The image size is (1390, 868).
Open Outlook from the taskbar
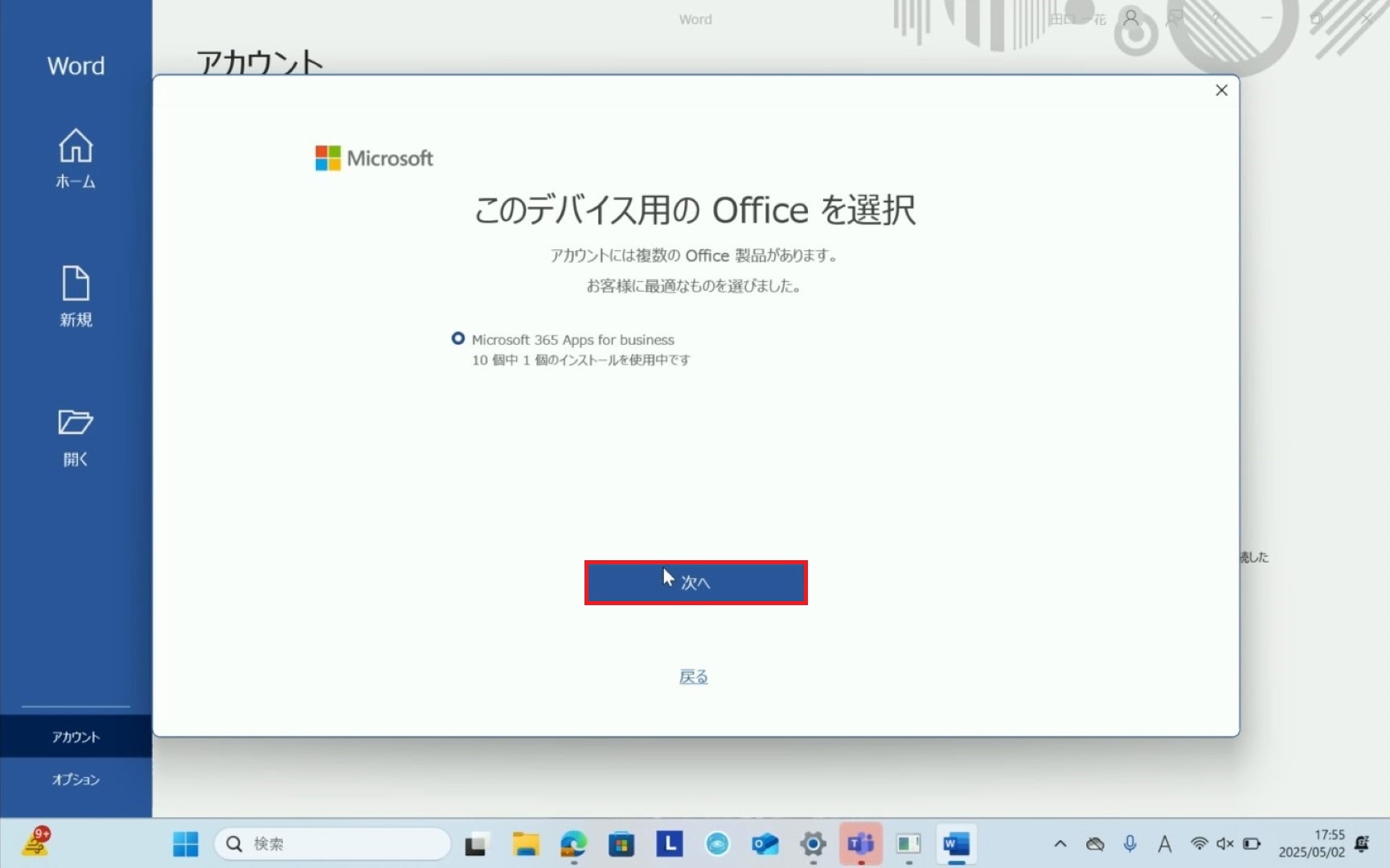[x=765, y=845]
